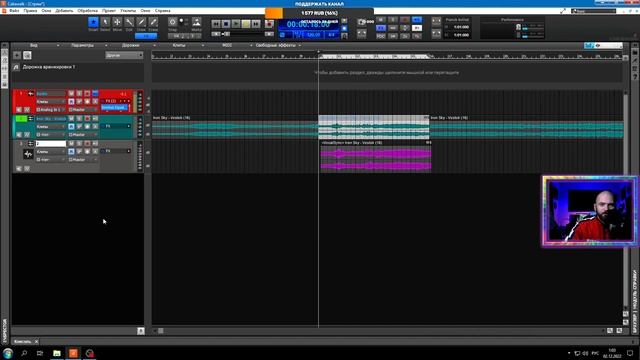
Task: Click the selected Iron Sky clip region
Action: coord(373,127)
